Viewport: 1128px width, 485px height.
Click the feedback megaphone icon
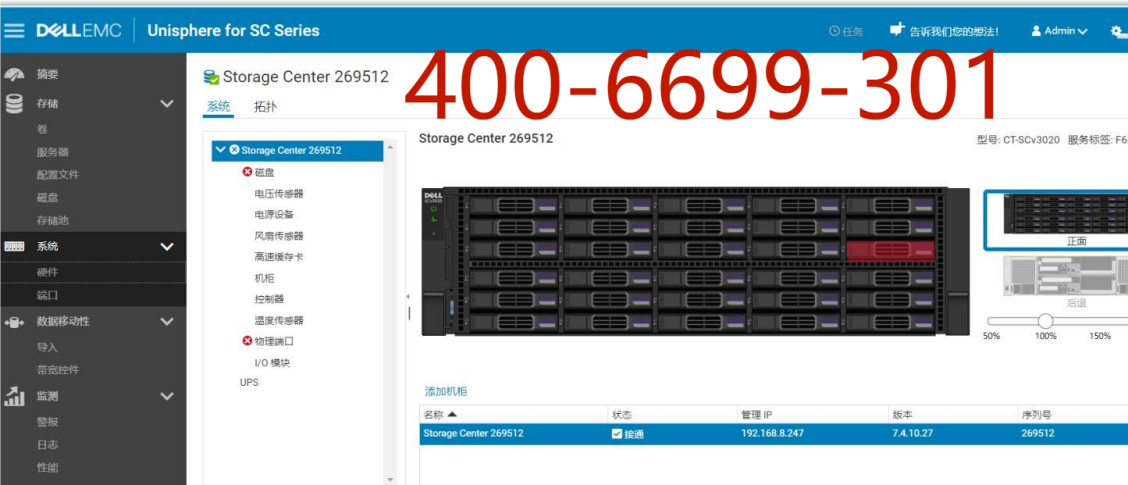pos(896,30)
